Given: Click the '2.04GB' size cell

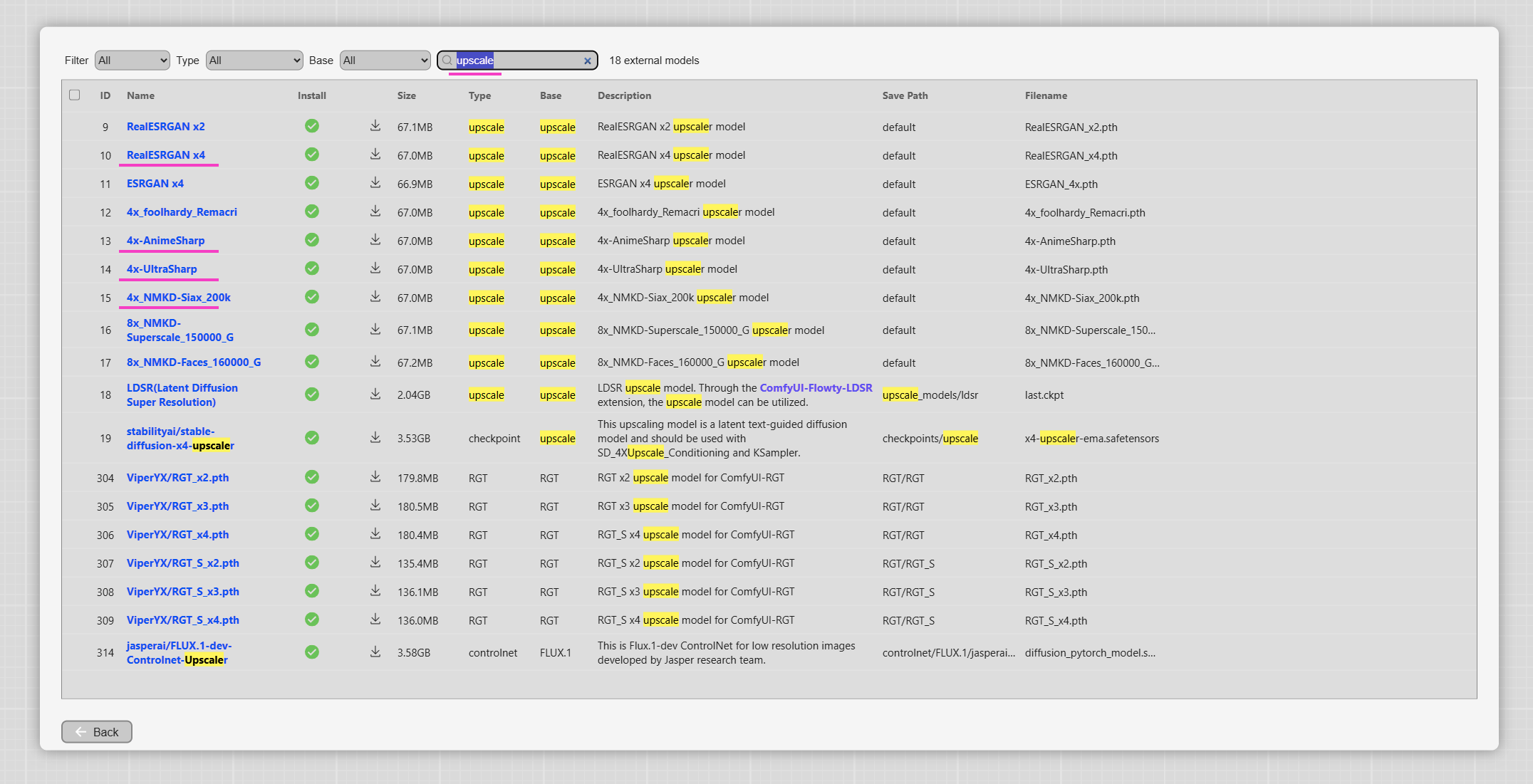Looking at the screenshot, I should (414, 394).
